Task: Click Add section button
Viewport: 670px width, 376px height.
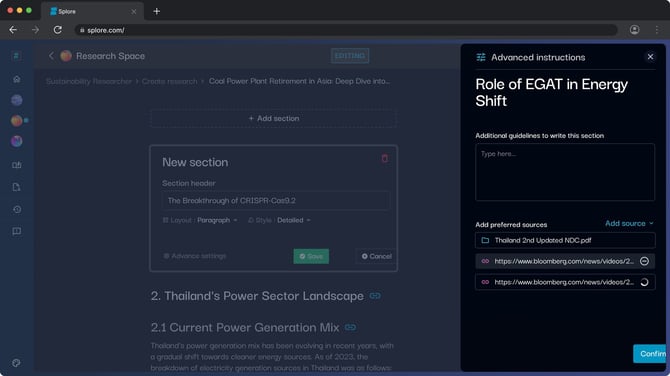Action: [273, 118]
